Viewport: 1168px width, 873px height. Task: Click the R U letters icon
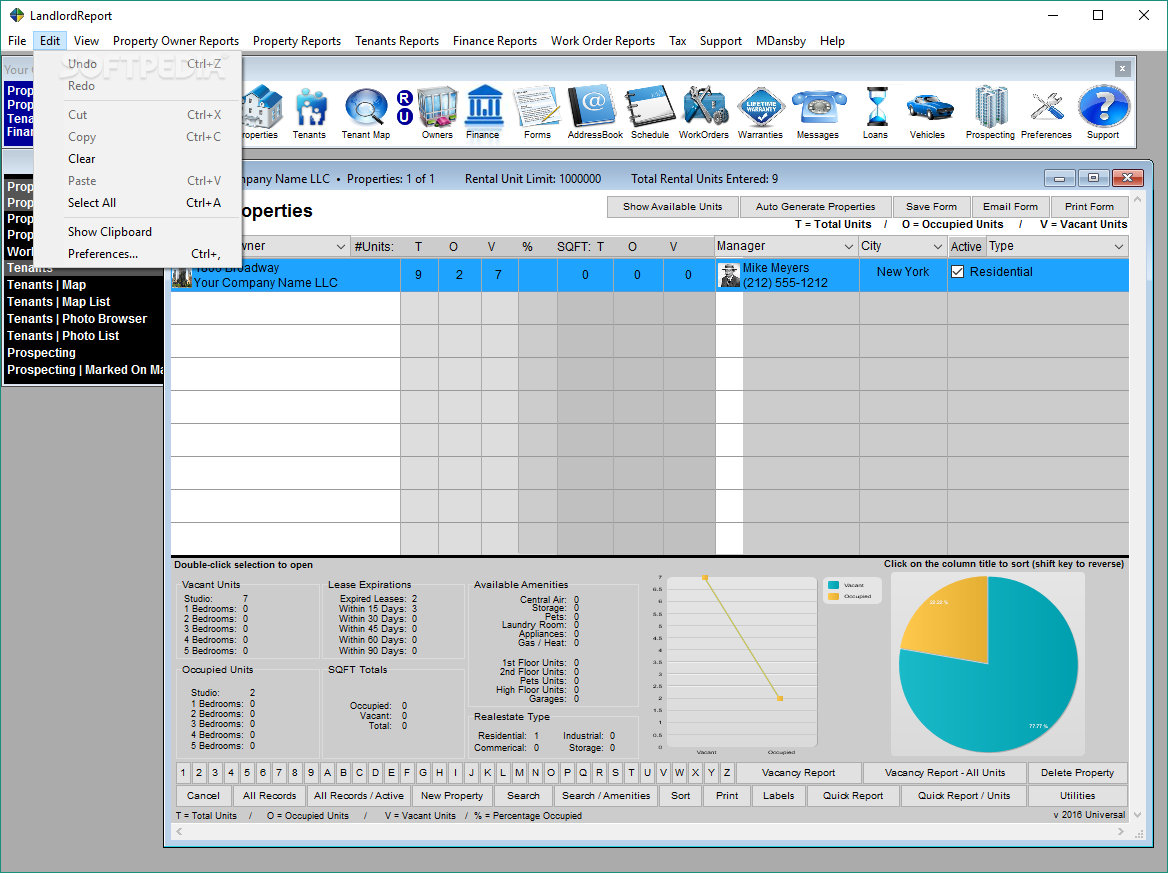[x=404, y=108]
